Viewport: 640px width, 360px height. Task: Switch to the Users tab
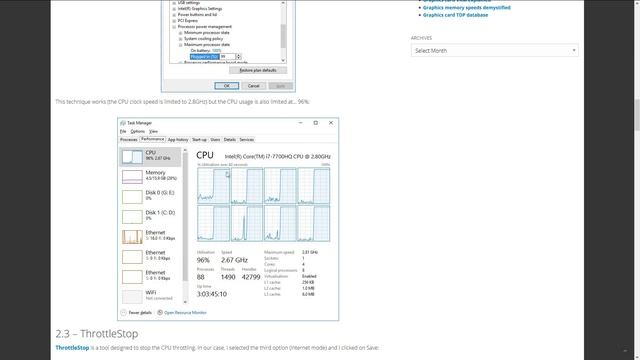tap(215, 140)
